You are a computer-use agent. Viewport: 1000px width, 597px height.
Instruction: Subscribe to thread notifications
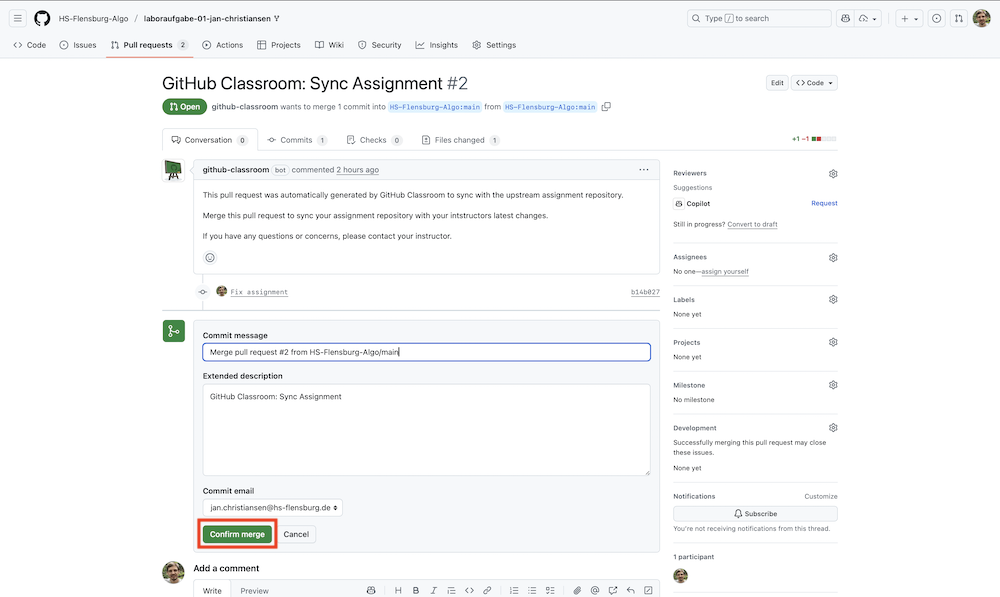[755, 514]
